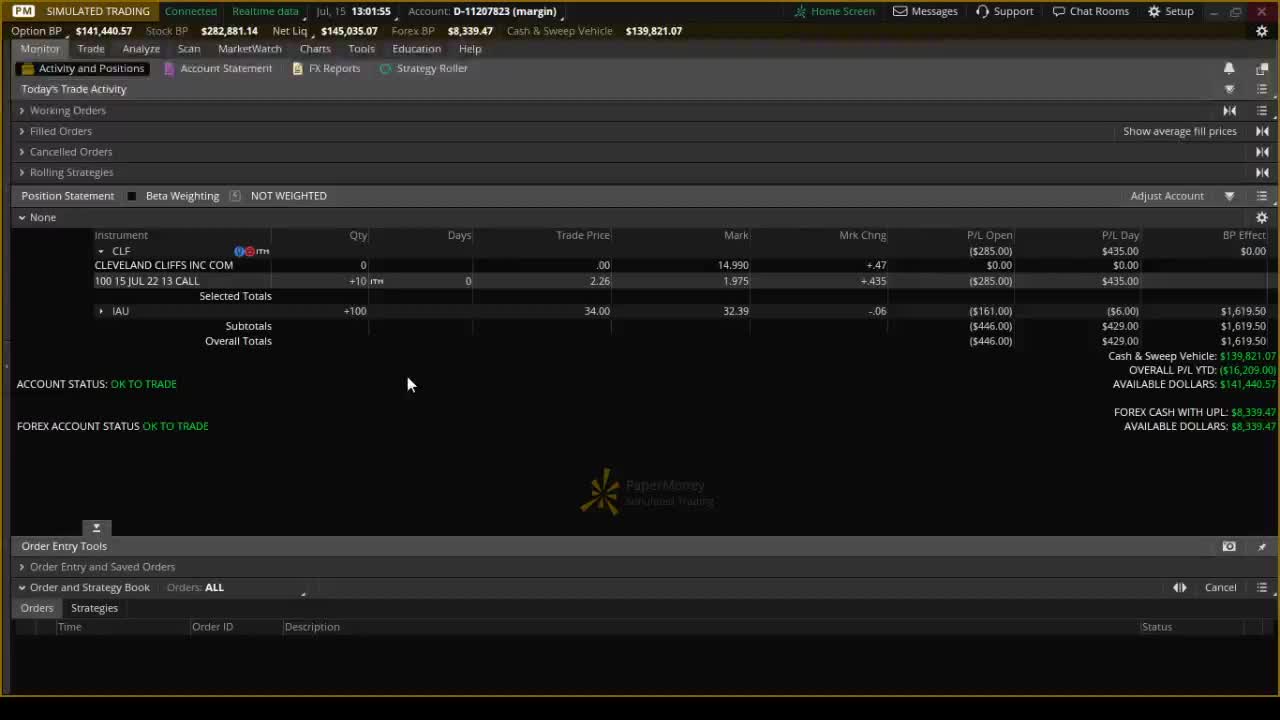Open gear settings beside Cash & Sweep Vehicle
Image resolution: width=1280 pixels, height=720 pixels.
[1262, 31]
